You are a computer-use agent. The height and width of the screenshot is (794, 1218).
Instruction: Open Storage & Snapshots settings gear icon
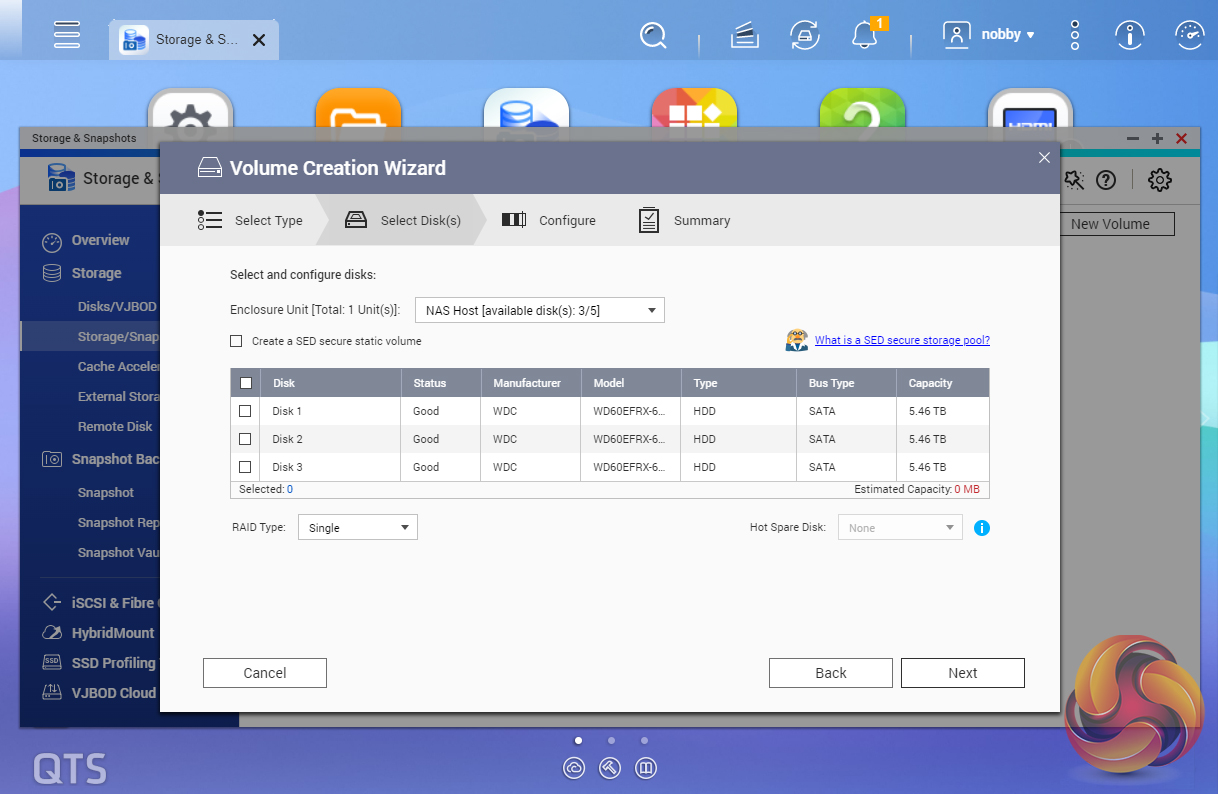pos(1159,180)
